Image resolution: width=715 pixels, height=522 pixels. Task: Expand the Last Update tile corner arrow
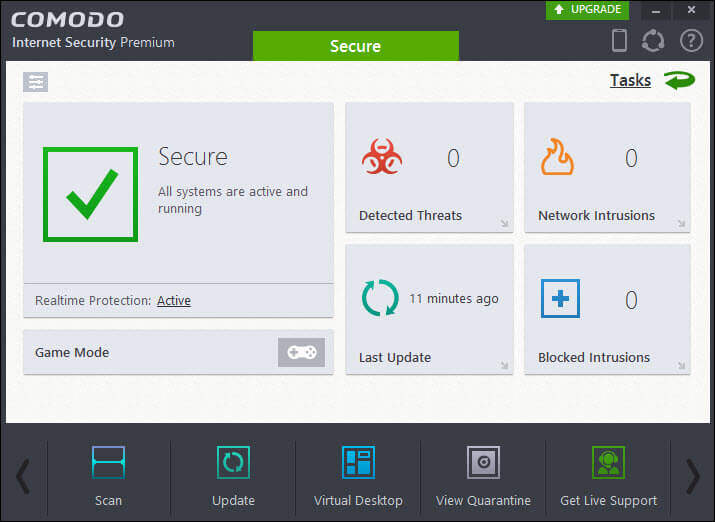click(x=504, y=365)
